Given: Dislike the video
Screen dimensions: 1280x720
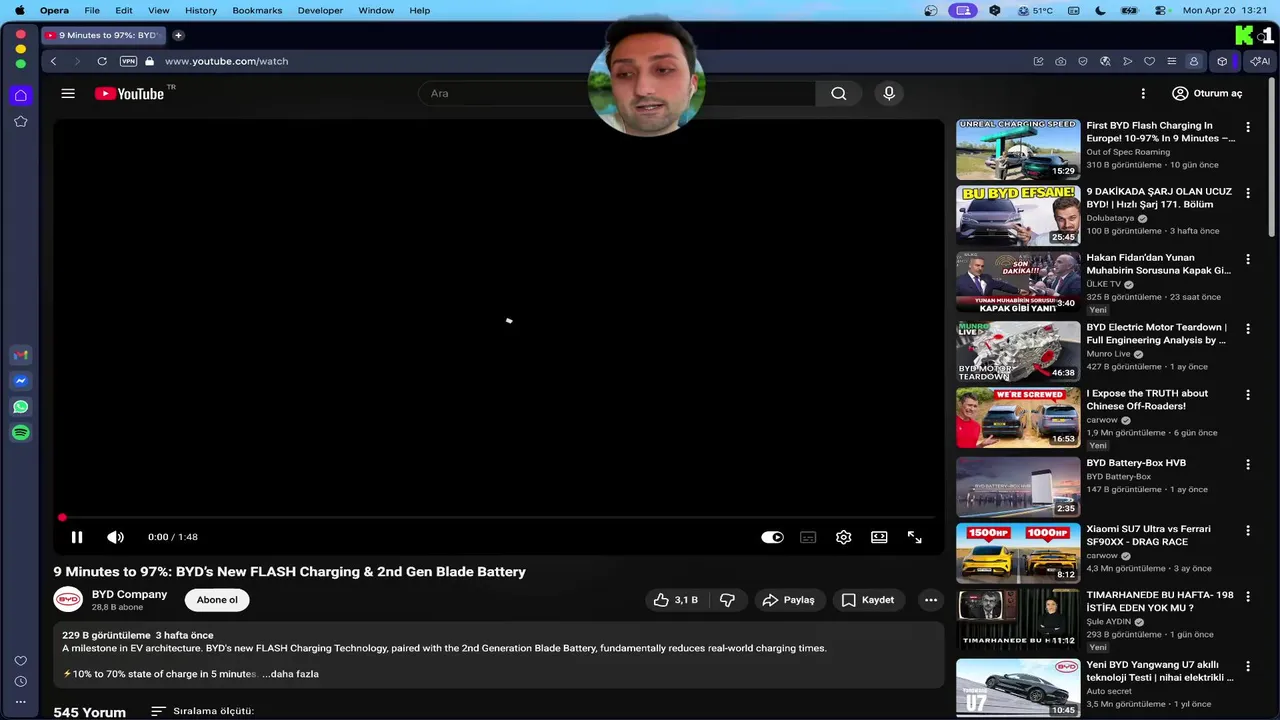Looking at the screenshot, I should click(728, 600).
